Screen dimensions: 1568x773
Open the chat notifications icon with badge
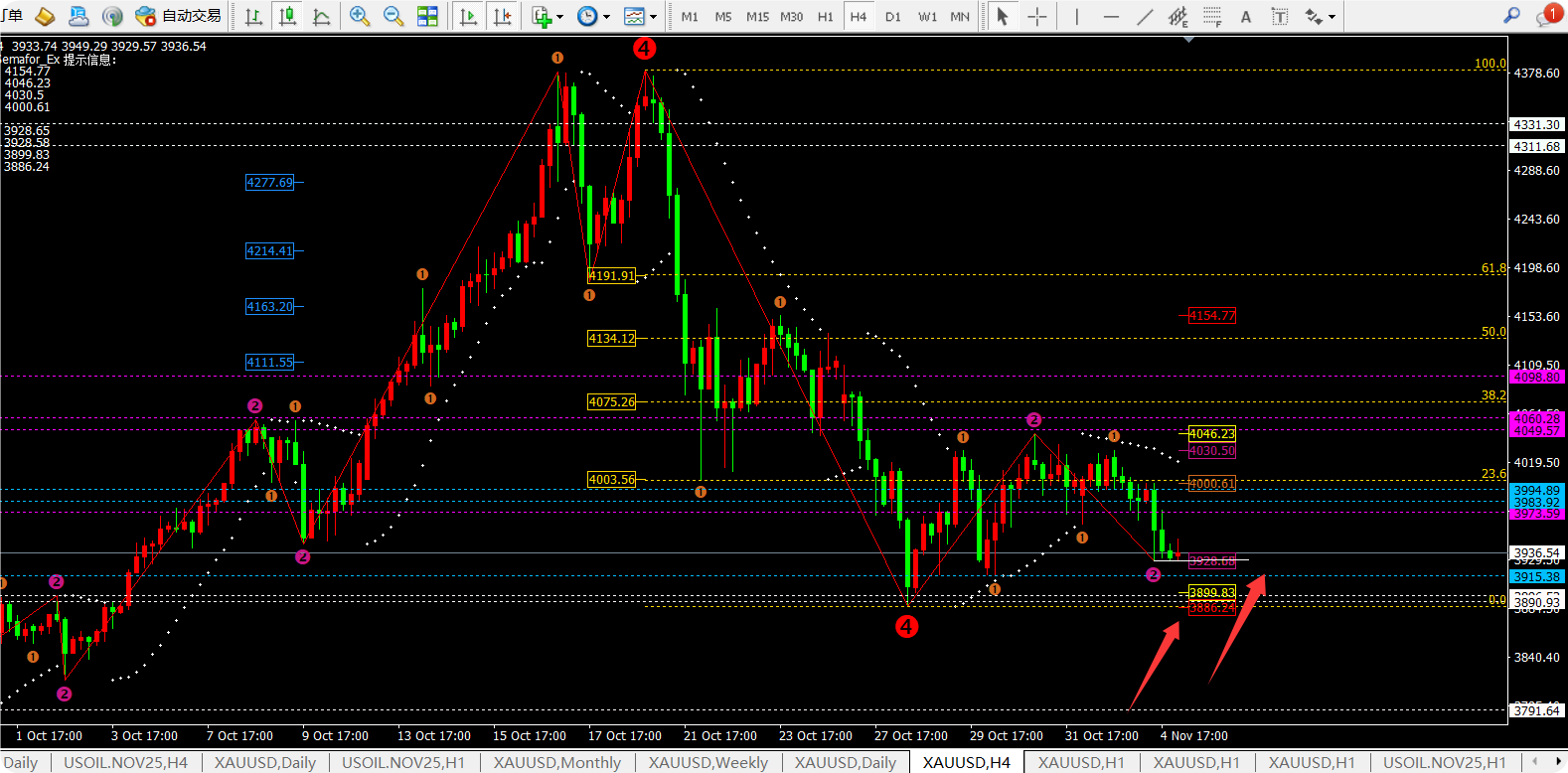tap(1548, 15)
